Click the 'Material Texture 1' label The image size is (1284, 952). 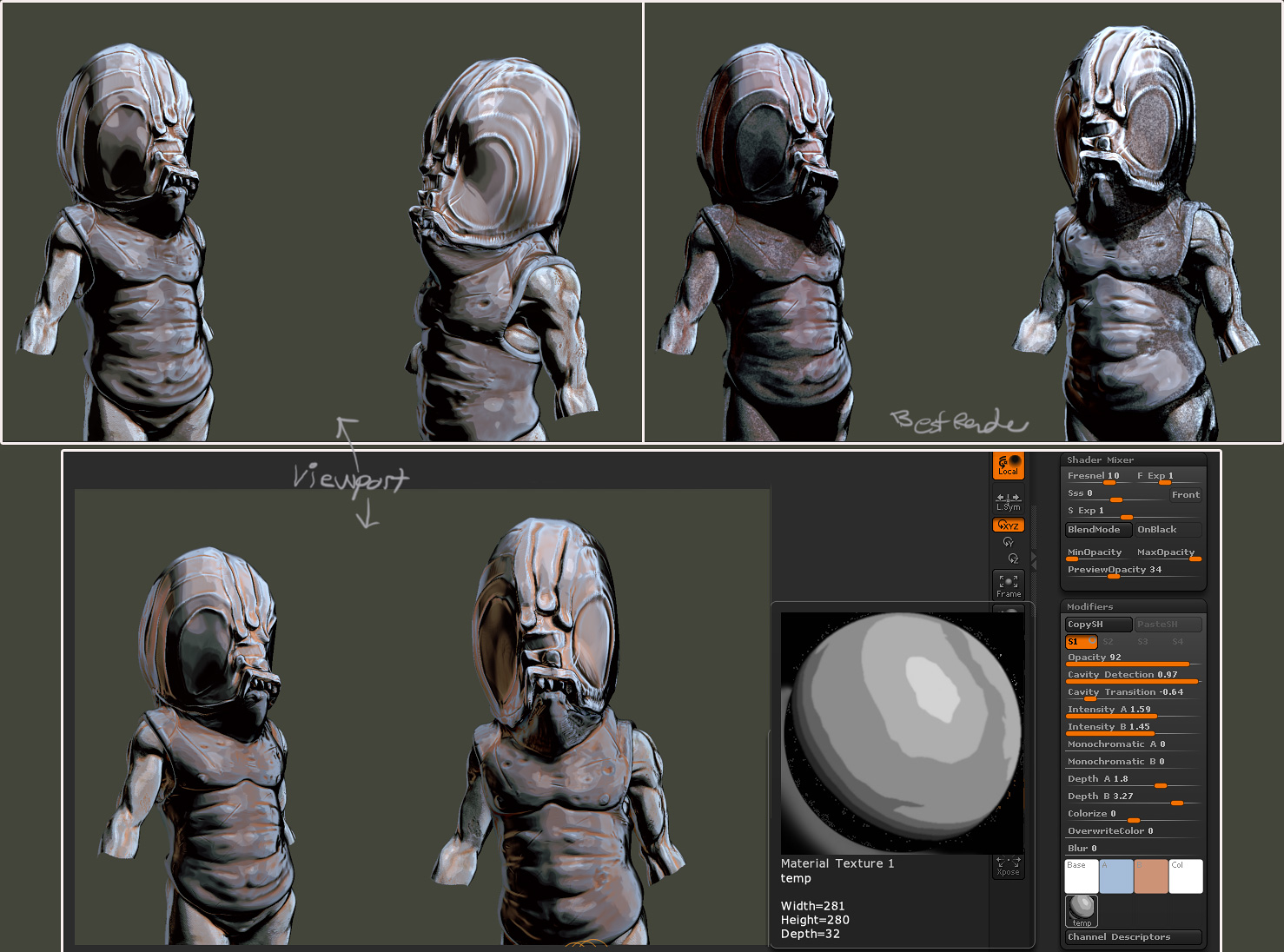[x=837, y=863]
